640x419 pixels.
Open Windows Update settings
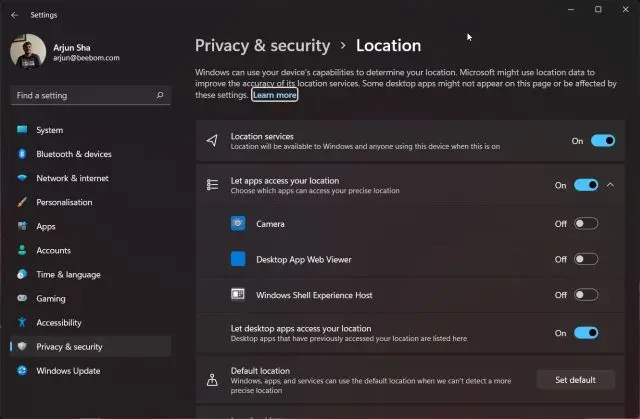90,370
